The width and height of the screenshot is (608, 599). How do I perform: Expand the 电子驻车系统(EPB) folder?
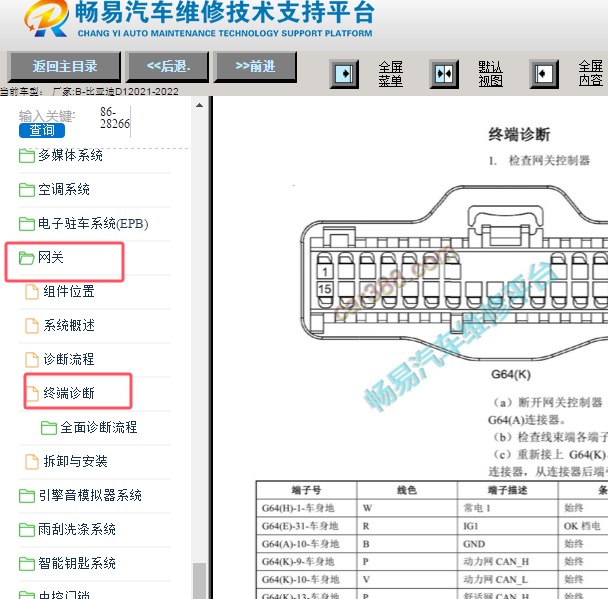click(83, 224)
